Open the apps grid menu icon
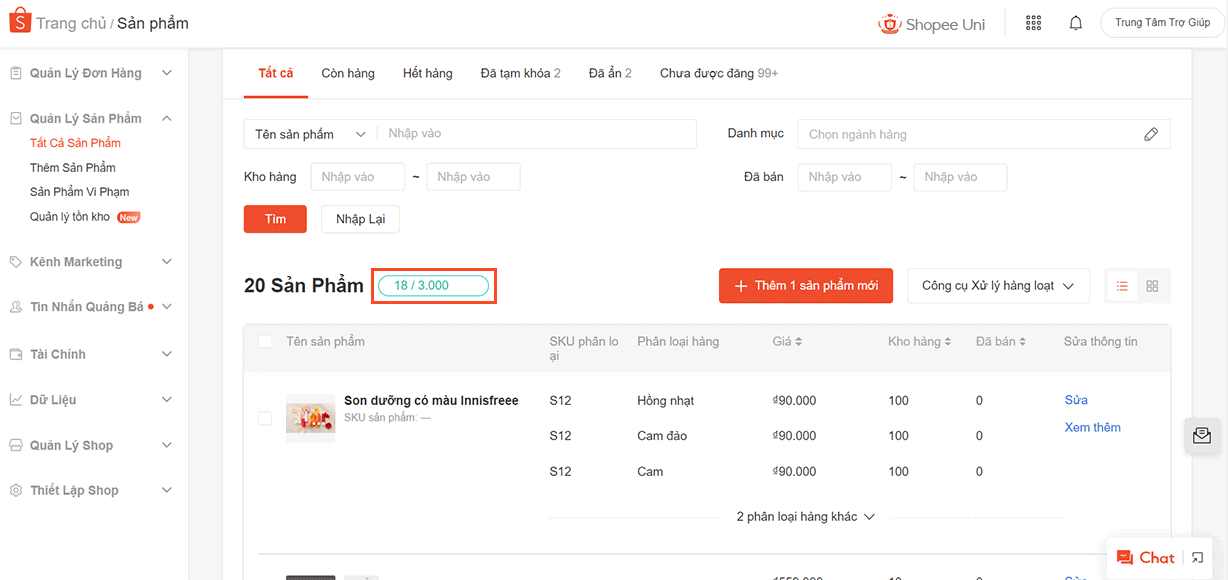This screenshot has height=580, width=1228. (x=1034, y=23)
